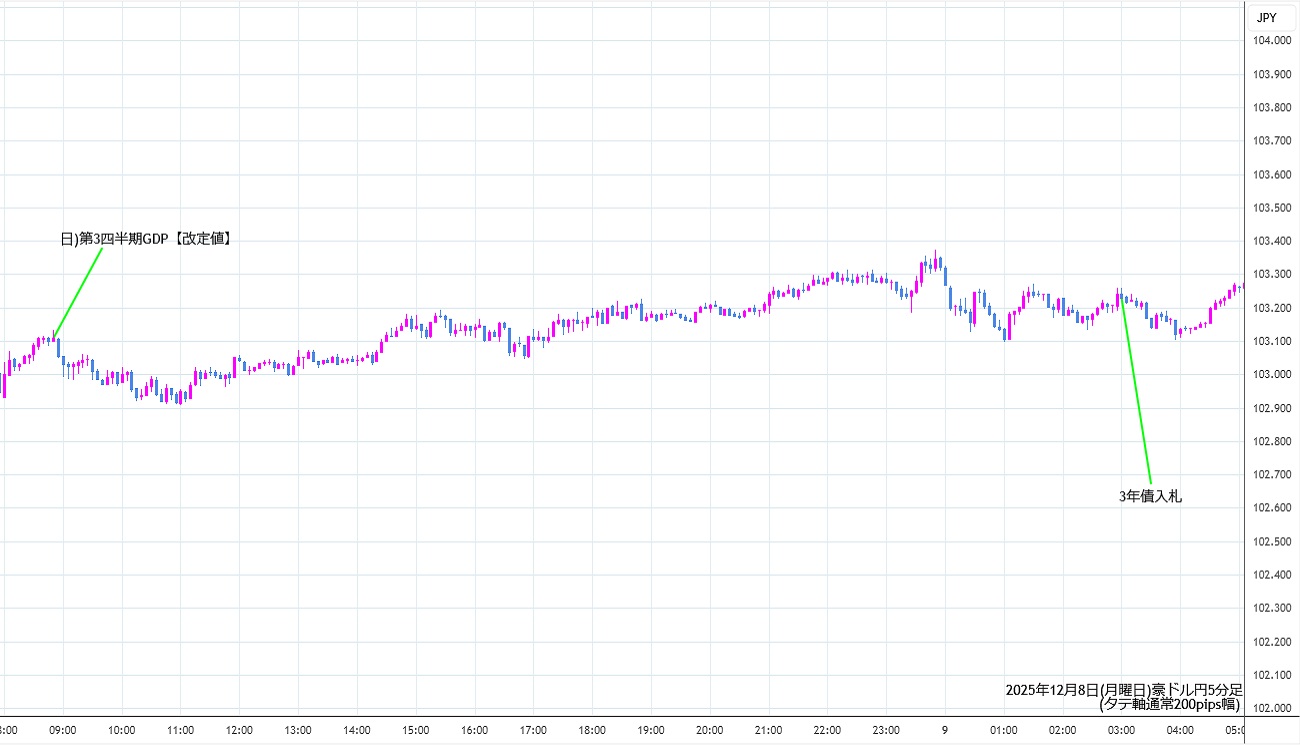Click the 102.000 price axis label
Screen dimensions: 1300x745
point(1273,708)
